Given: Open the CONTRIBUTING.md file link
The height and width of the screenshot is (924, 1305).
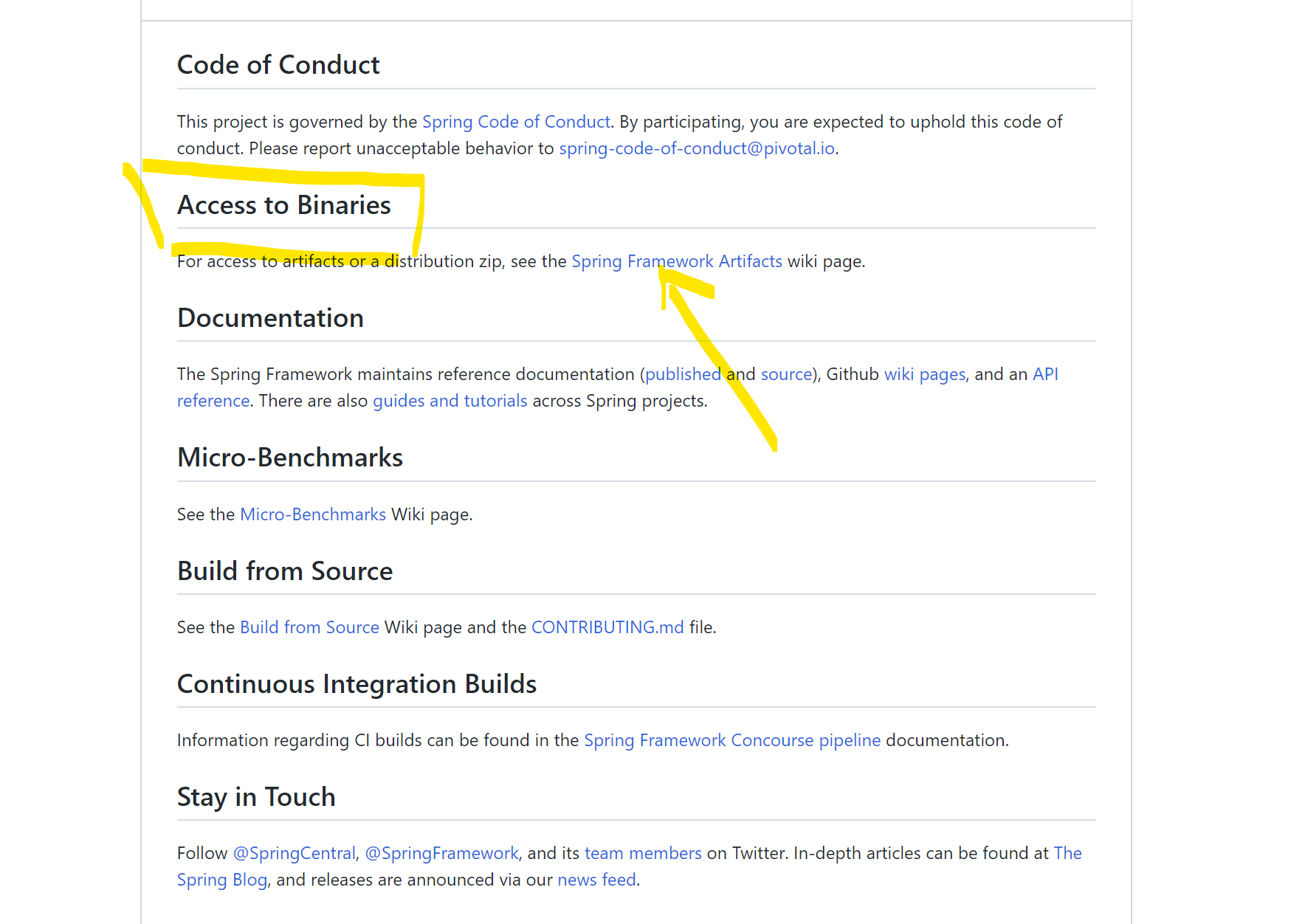Looking at the screenshot, I should 607,627.
